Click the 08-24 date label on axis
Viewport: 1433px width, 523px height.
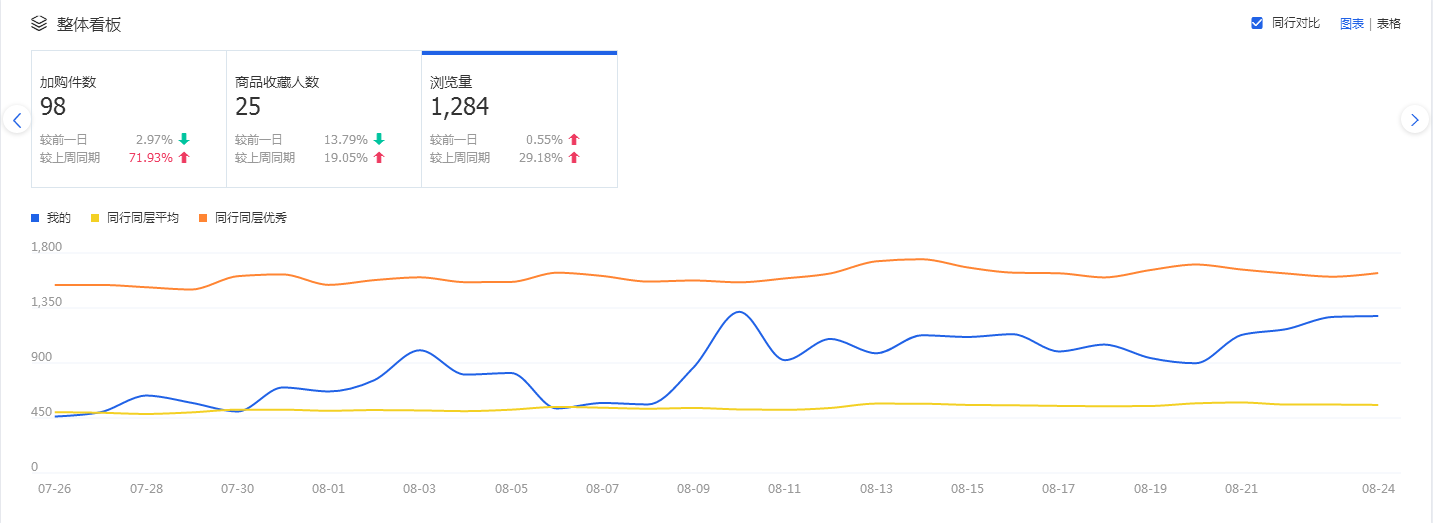click(1378, 489)
